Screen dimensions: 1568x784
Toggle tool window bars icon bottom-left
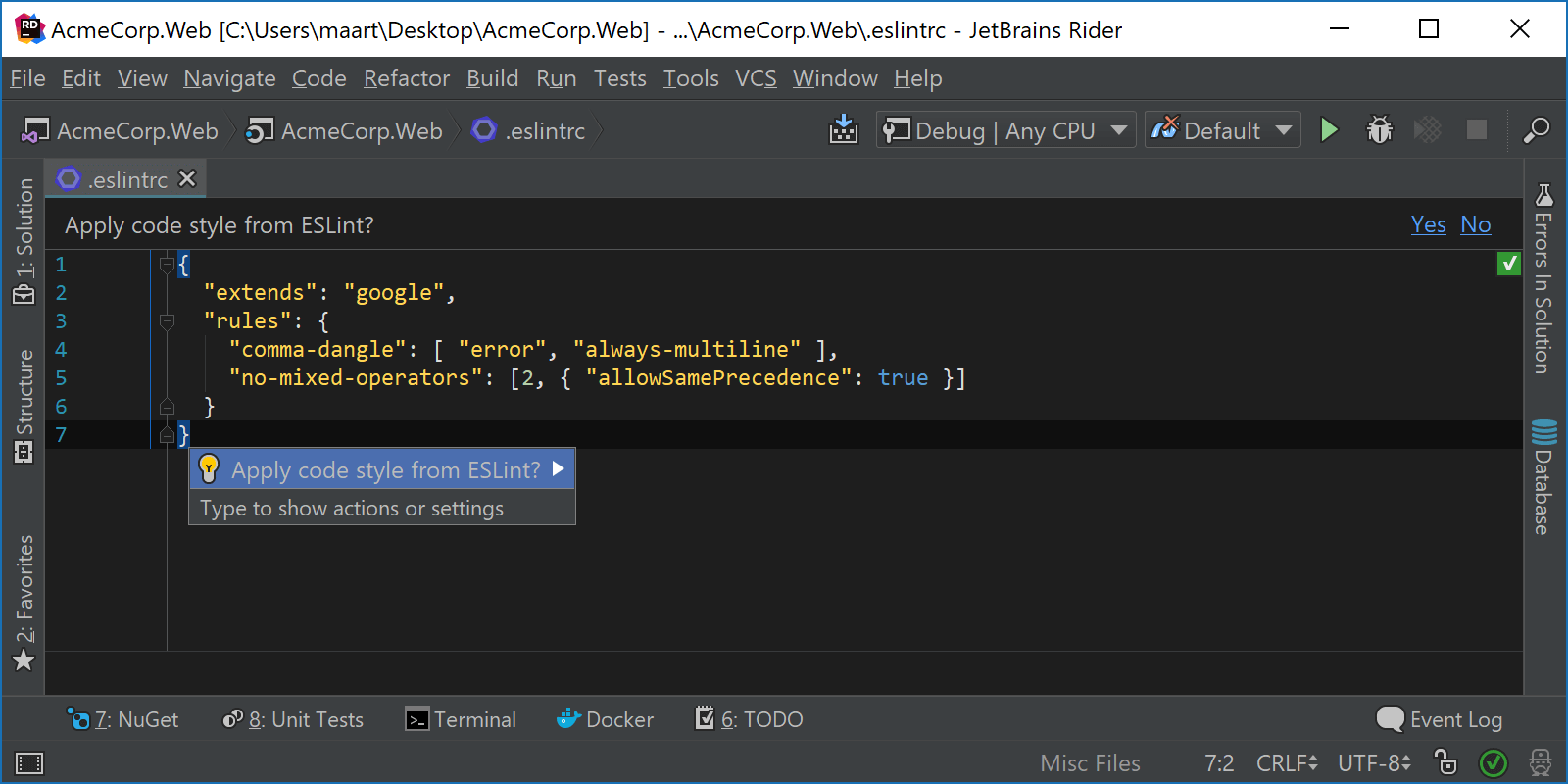click(x=29, y=762)
